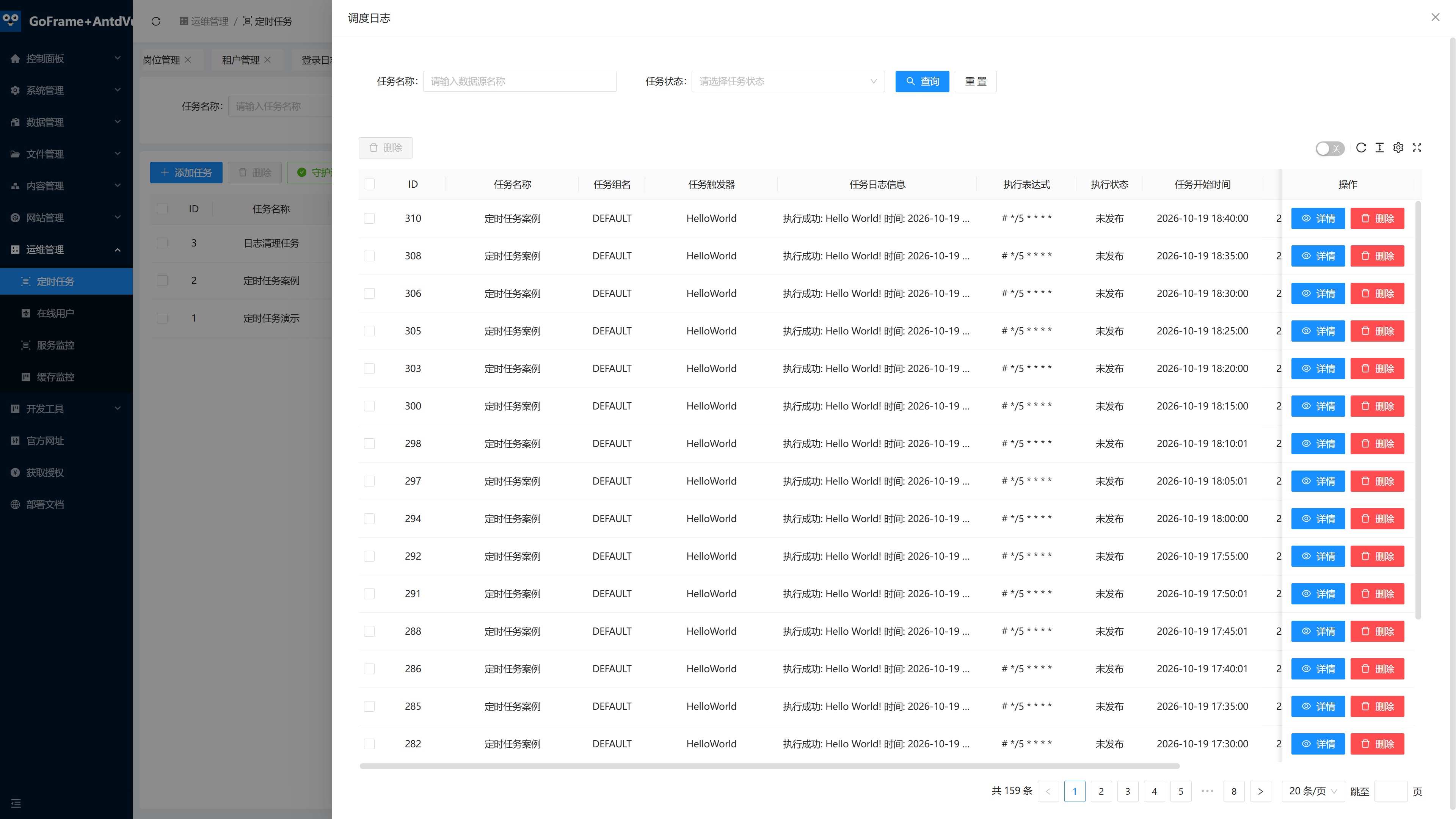Click the fullscreen table icon
The height and width of the screenshot is (819, 1456).
[1417, 147]
